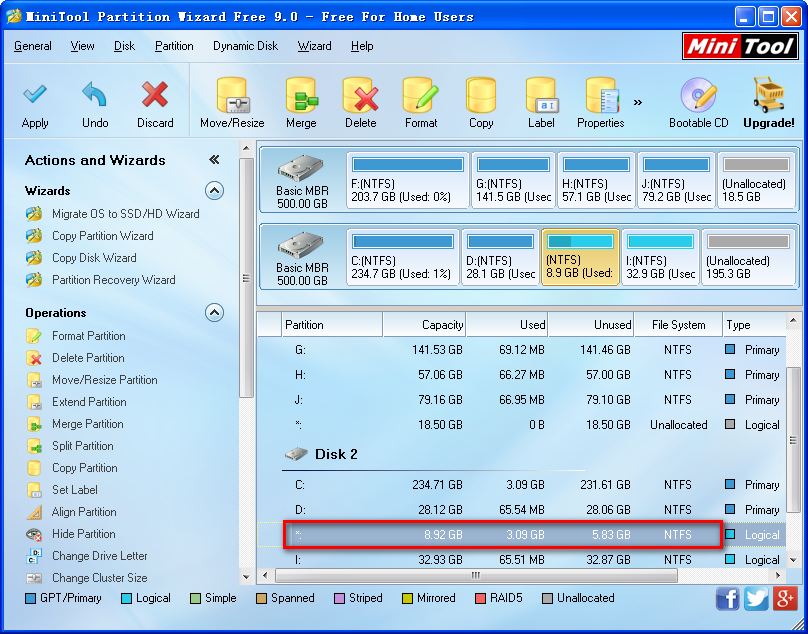Click the left panel scroll down arrow
Image resolution: width=808 pixels, height=634 pixels.
point(246,577)
